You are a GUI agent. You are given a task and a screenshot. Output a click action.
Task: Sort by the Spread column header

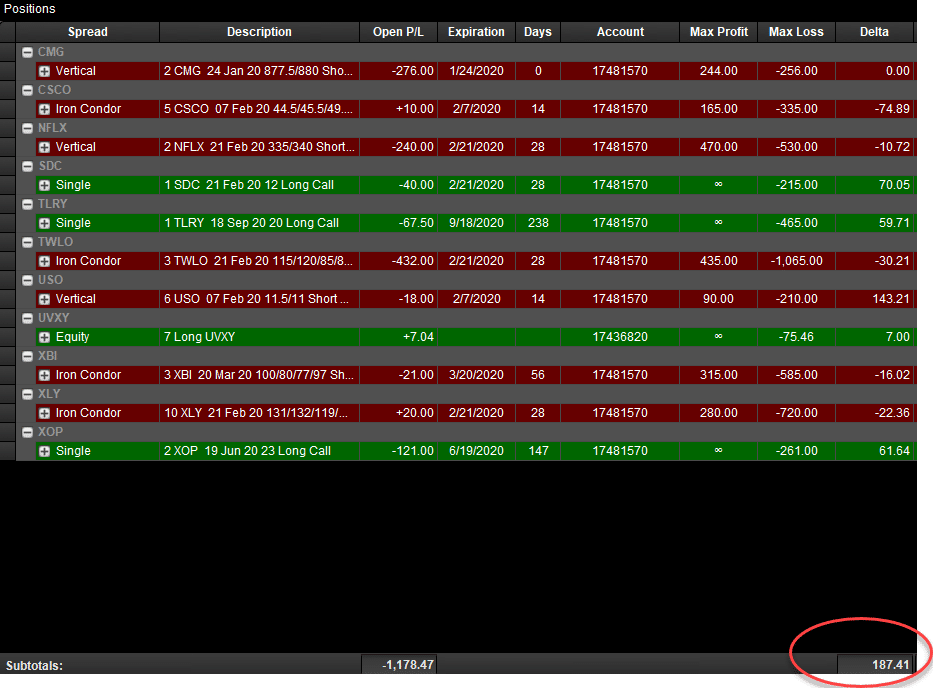[87, 32]
